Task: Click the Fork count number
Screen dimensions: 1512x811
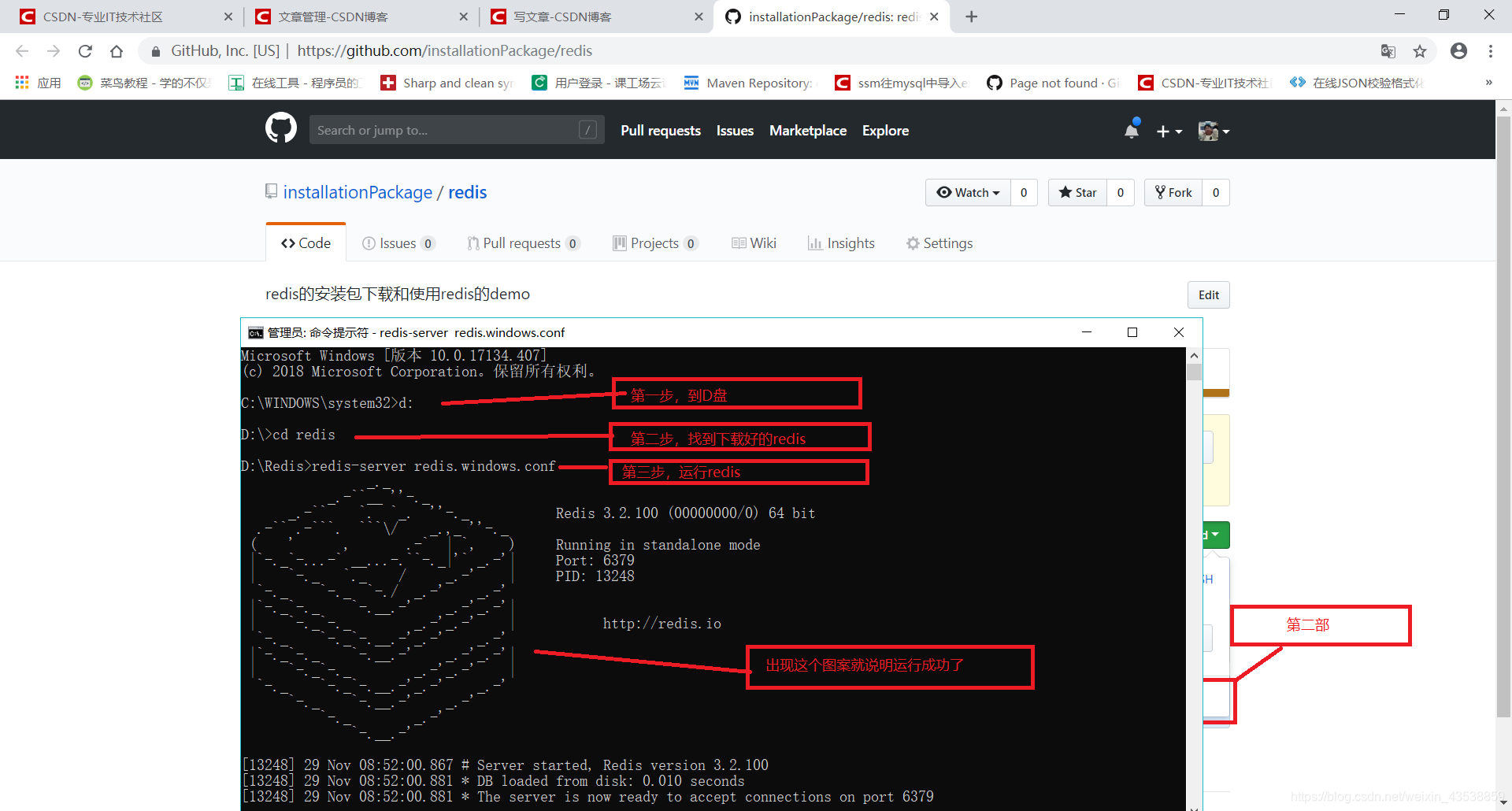Action: [1216, 192]
